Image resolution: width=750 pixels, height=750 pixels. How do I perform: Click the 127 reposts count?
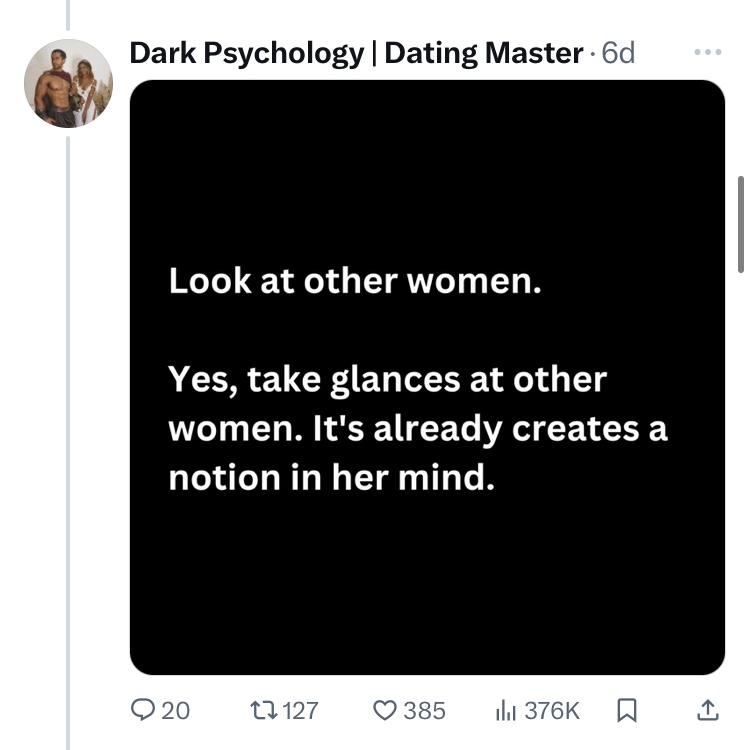pyautogui.click(x=300, y=710)
